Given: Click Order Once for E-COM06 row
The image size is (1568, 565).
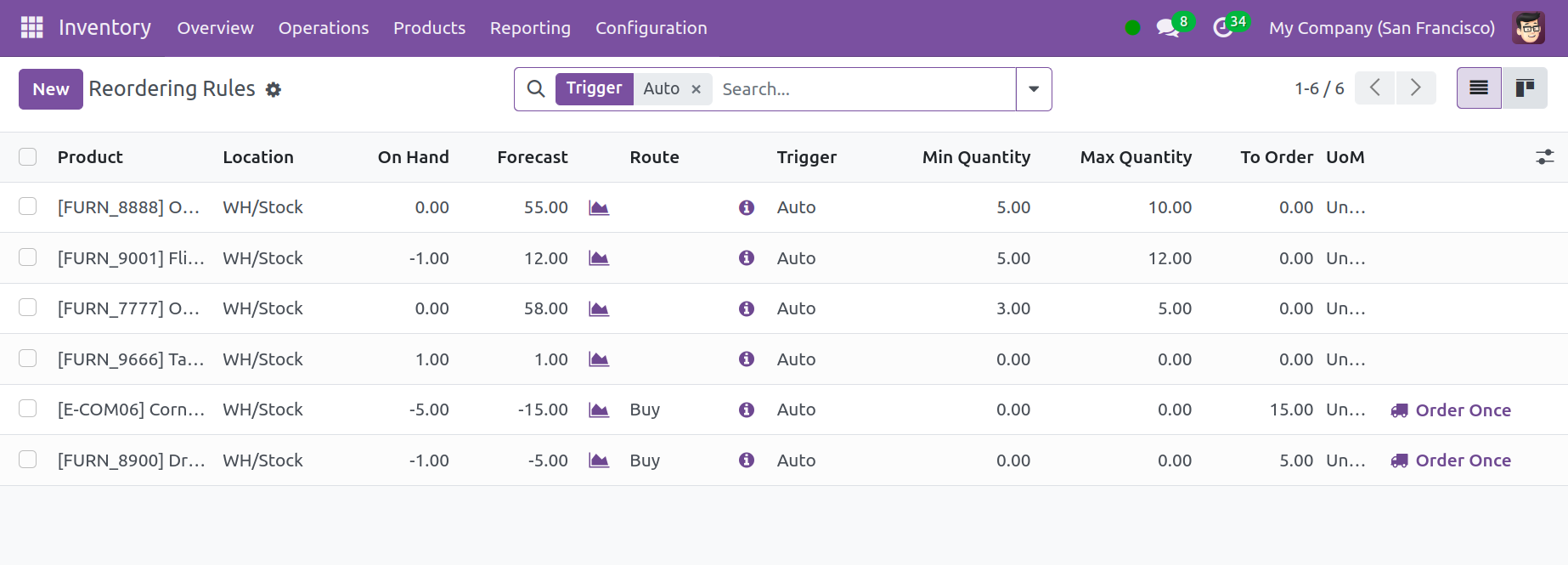Looking at the screenshot, I should (x=1451, y=410).
